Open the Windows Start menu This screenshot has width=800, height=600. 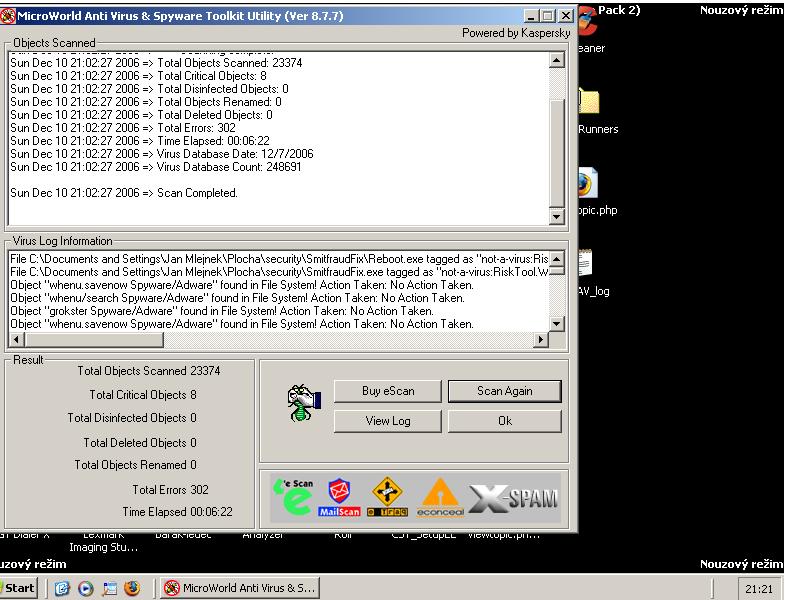pos(20,588)
